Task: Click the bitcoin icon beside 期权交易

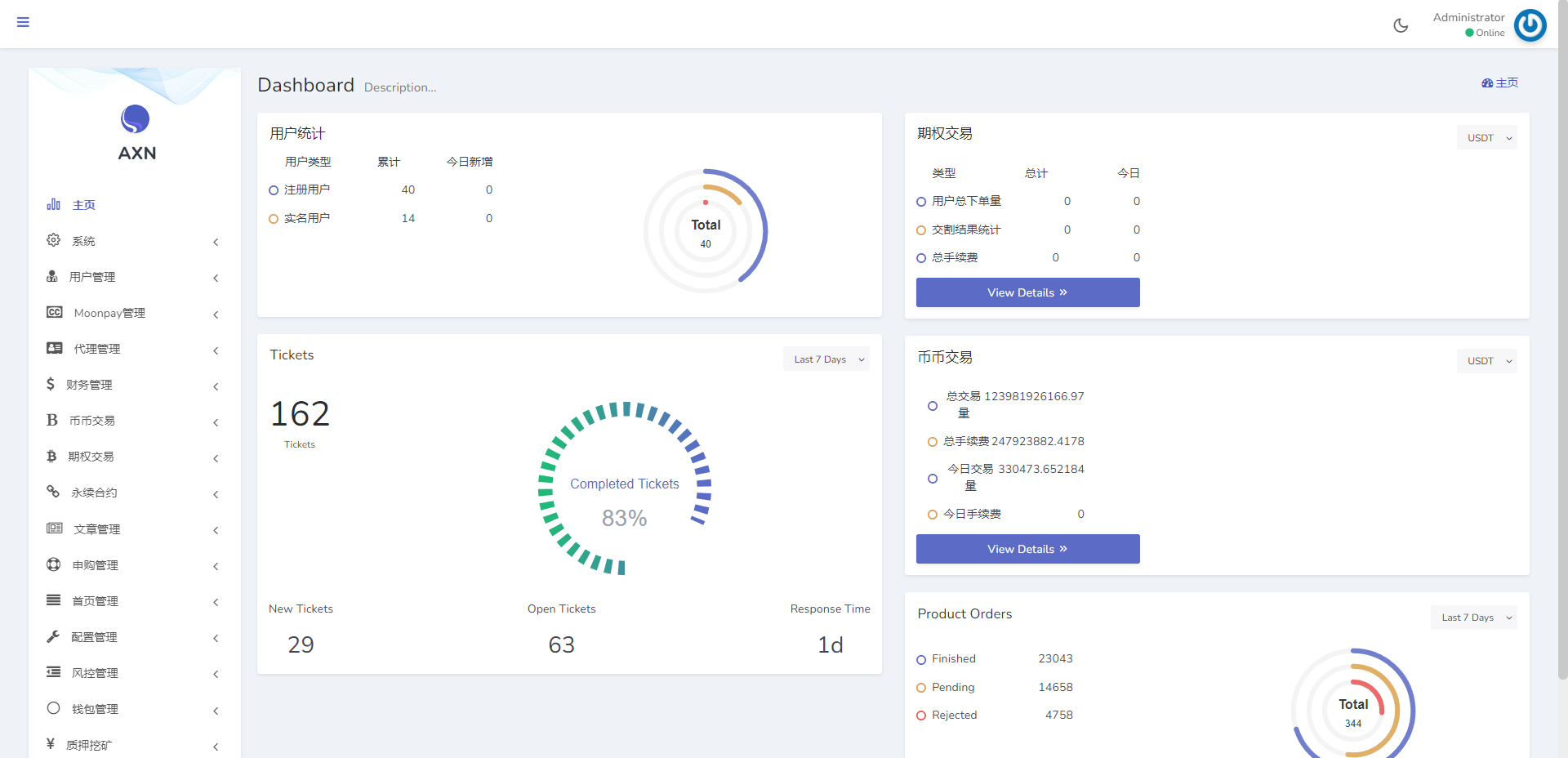Action: point(51,457)
